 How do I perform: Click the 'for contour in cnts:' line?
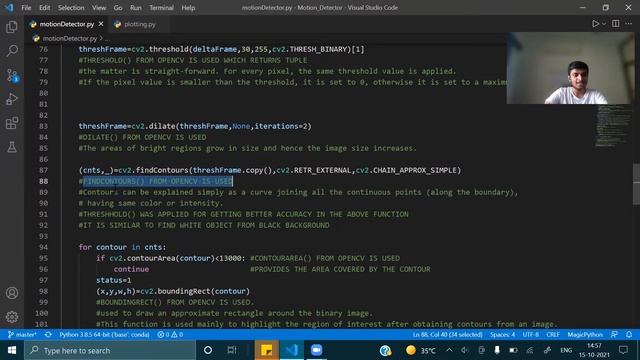[x=122, y=247]
